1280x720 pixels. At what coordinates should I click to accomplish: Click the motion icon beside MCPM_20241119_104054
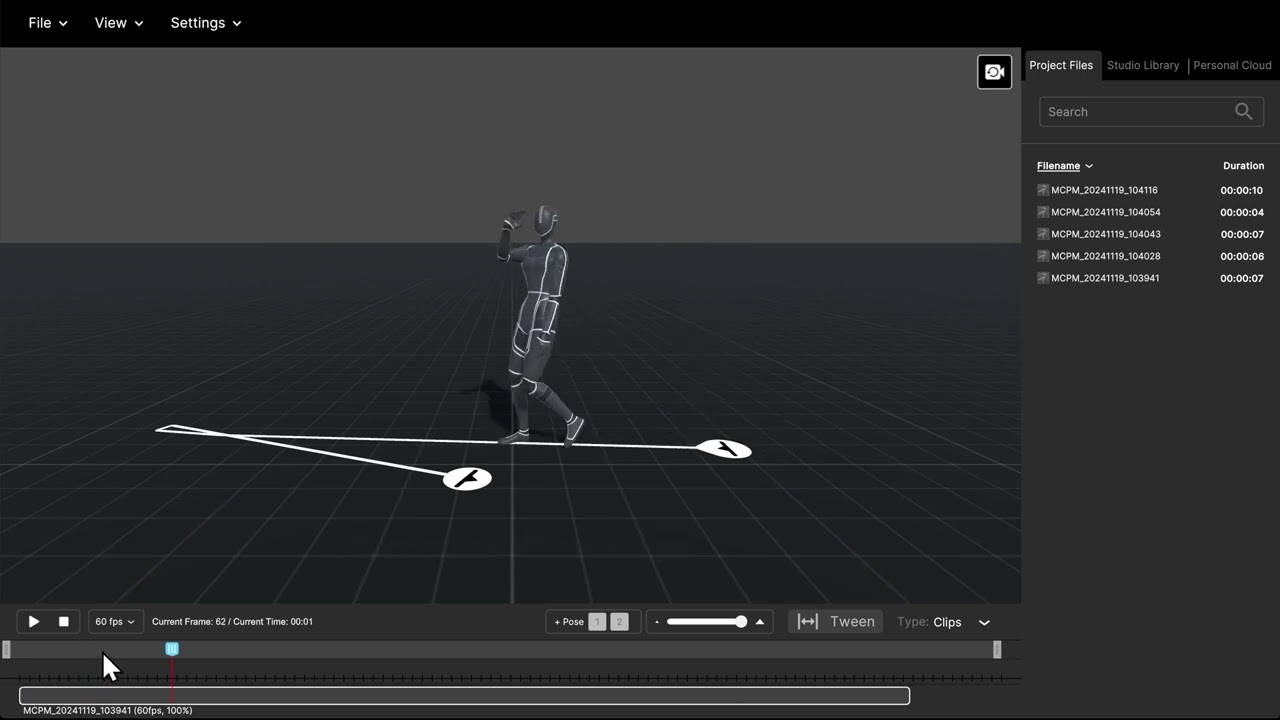(1043, 212)
